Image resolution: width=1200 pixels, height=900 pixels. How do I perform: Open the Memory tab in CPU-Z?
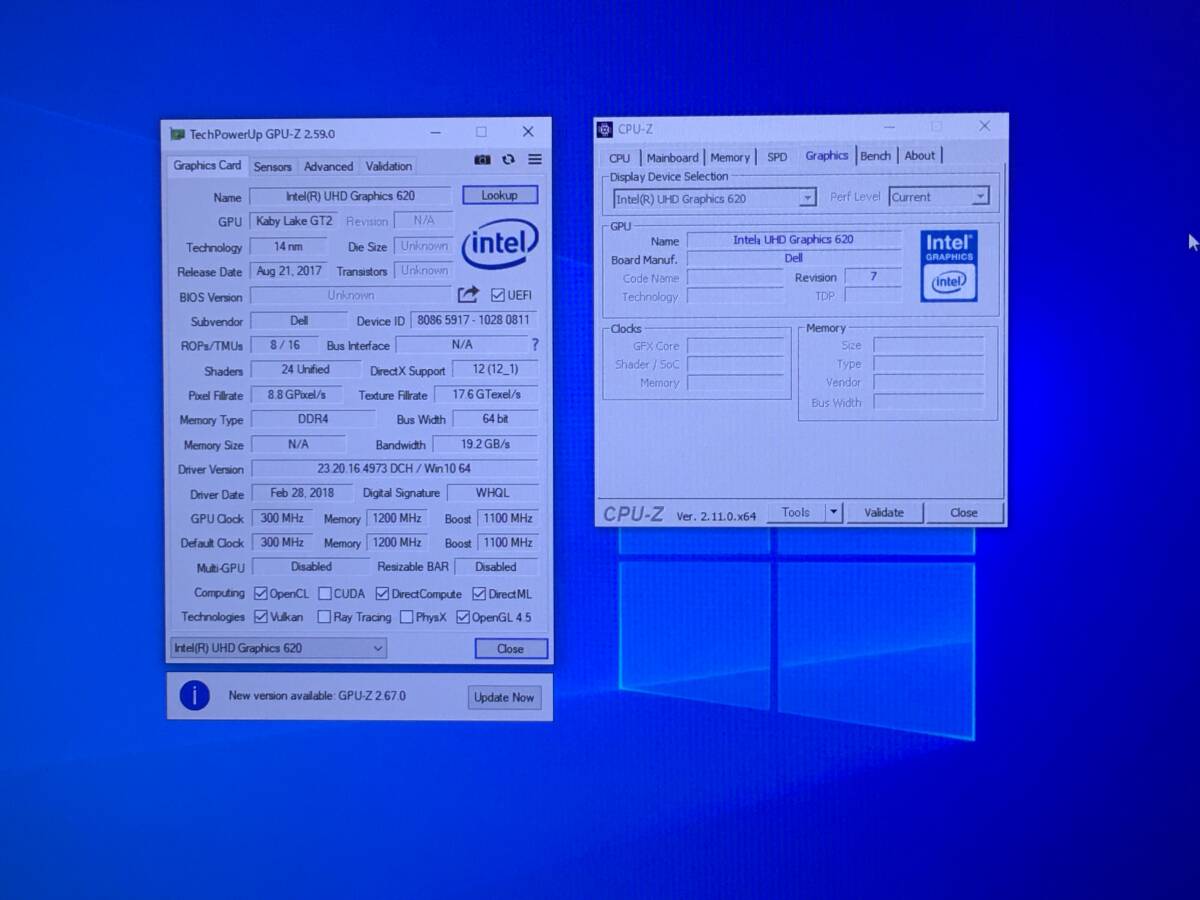[x=730, y=158]
